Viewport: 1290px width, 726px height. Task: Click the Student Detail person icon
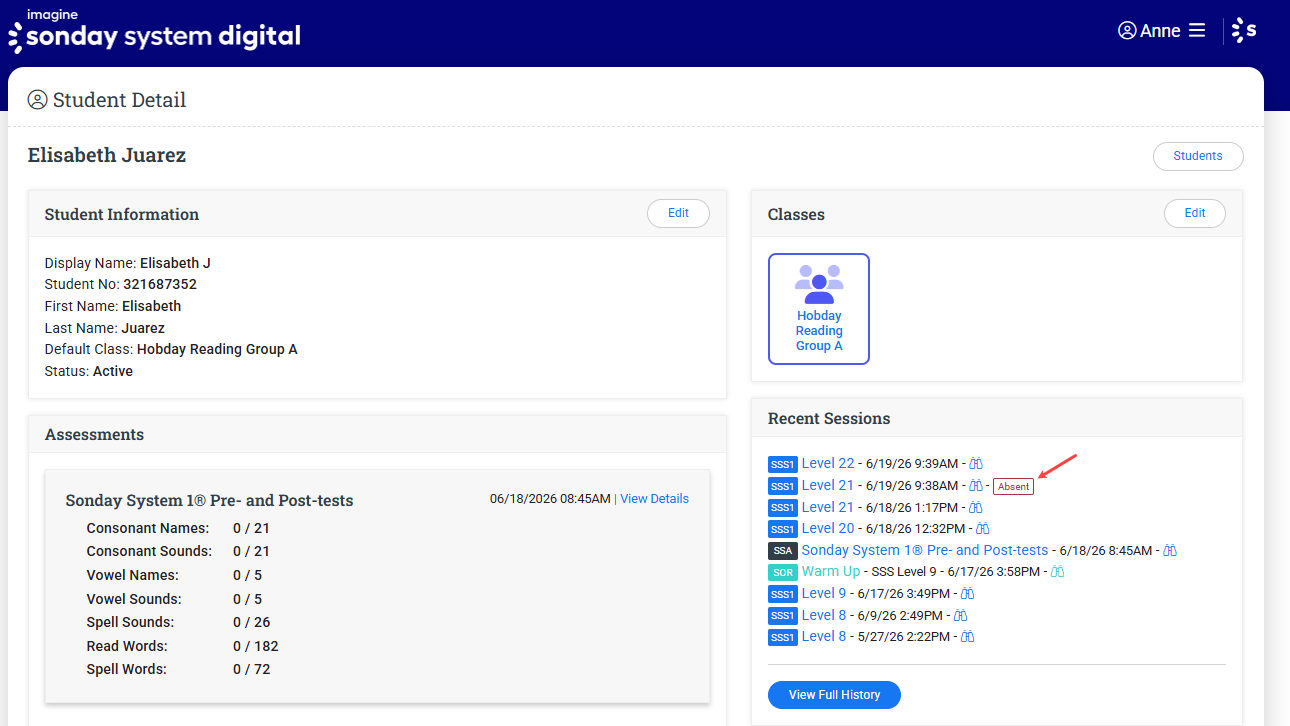38,100
